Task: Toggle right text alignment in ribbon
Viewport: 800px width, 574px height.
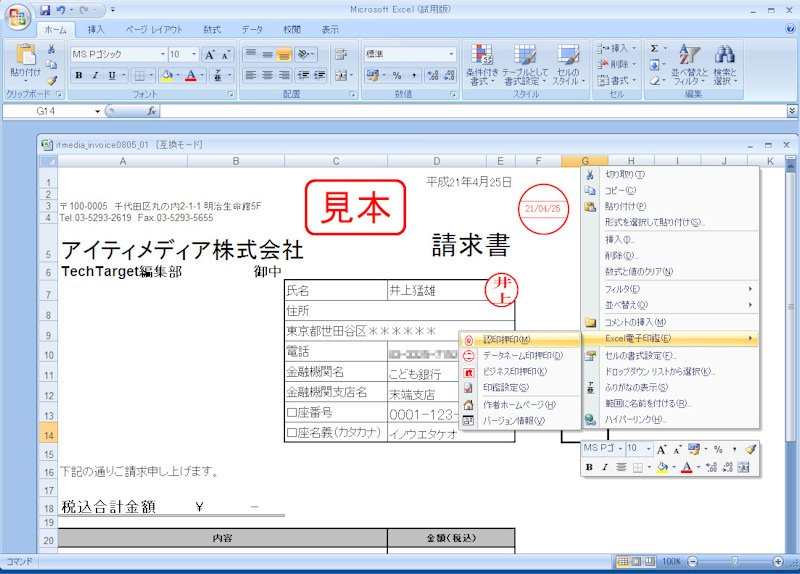Action: [285, 76]
